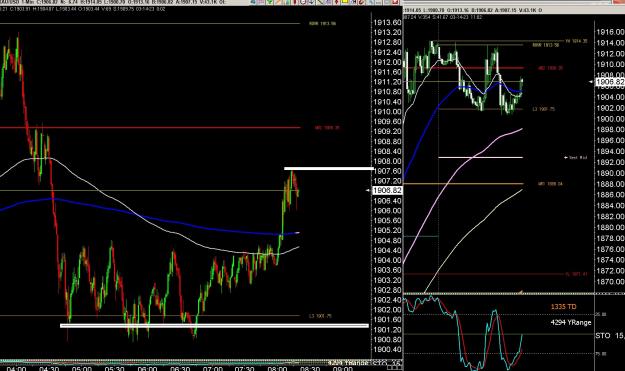Click the 1880.00 label on right chart axis
This screenshot has width=625, height=371.
(610, 228)
